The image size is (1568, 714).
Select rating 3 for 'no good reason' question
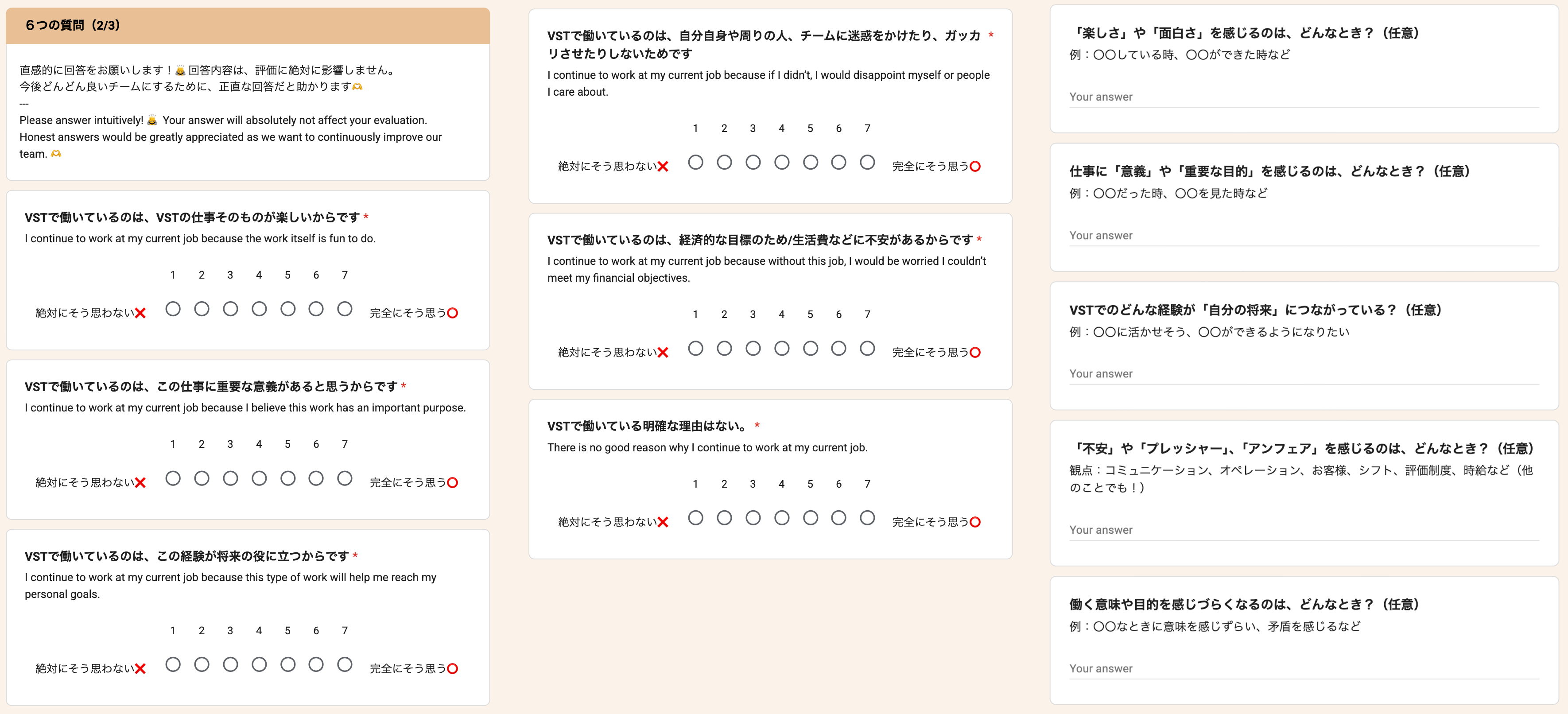tap(753, 518)
